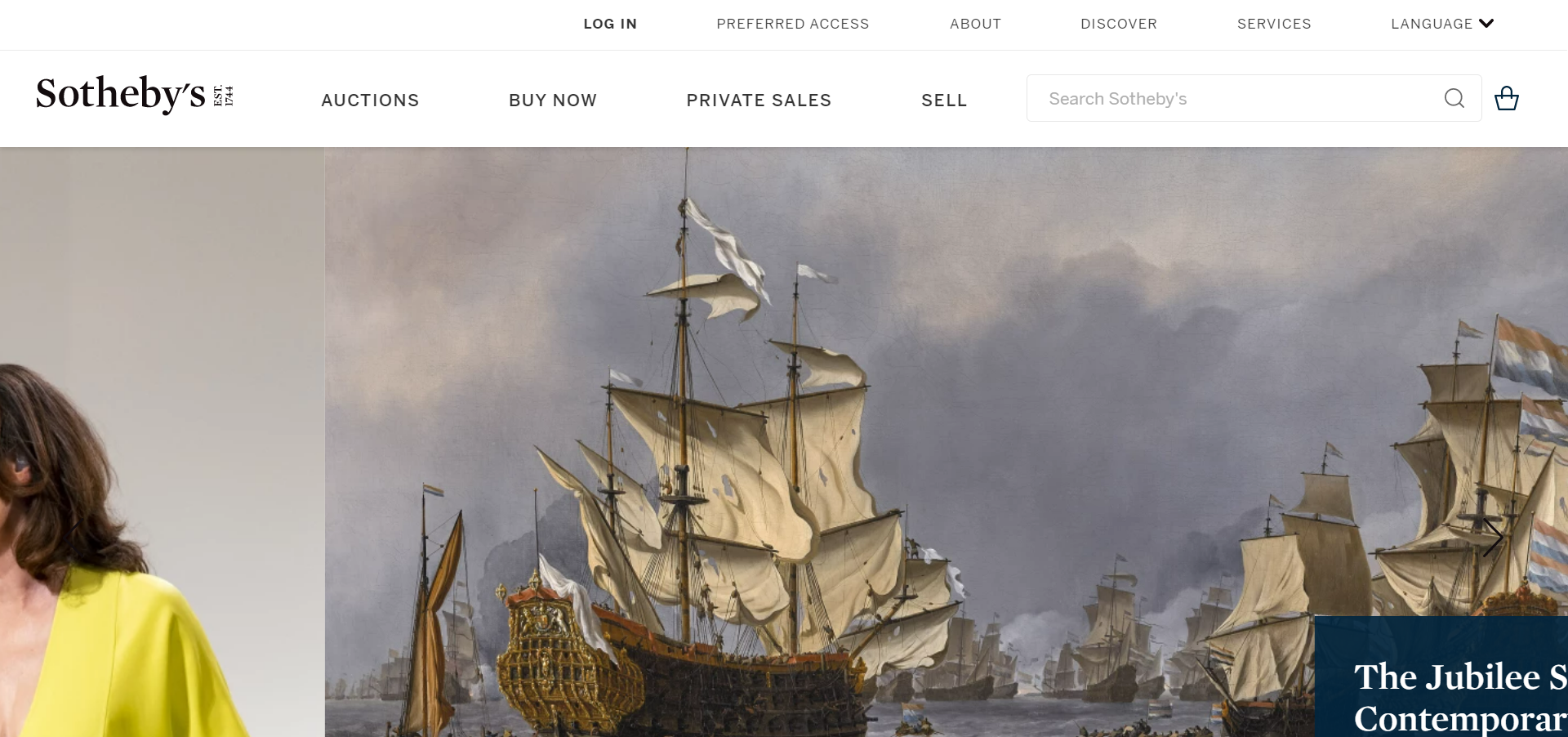
Task: Advance carousel with the next arrow
Action: (x=1494, y=537)
